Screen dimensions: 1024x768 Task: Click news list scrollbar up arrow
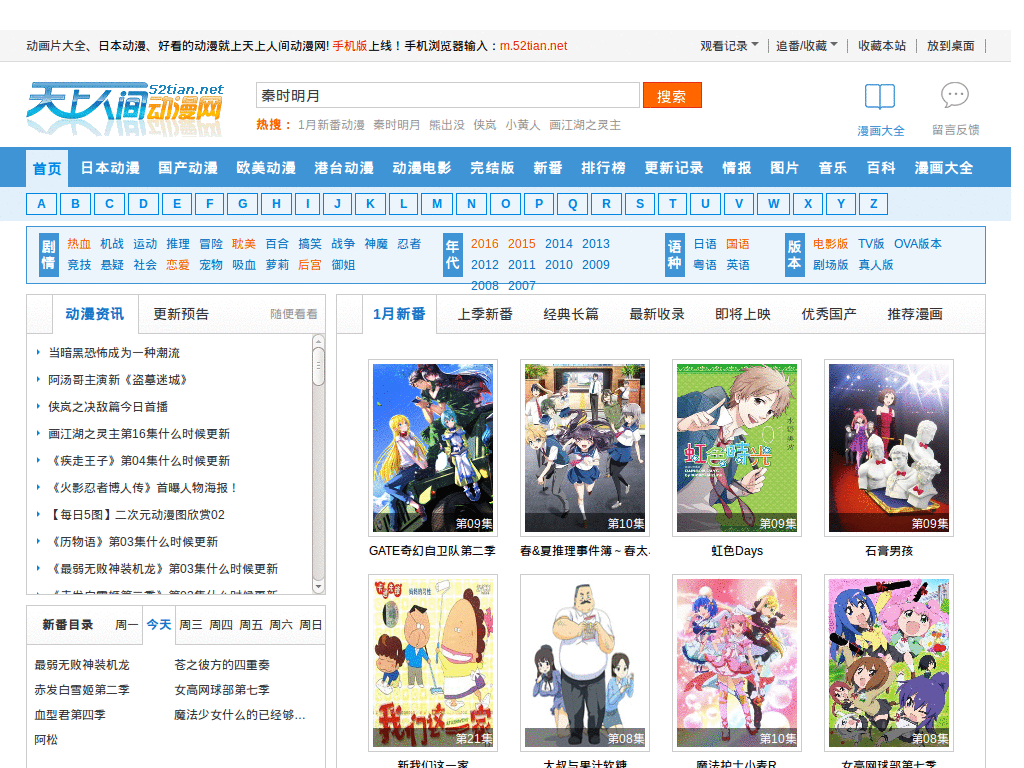point(319,340)
